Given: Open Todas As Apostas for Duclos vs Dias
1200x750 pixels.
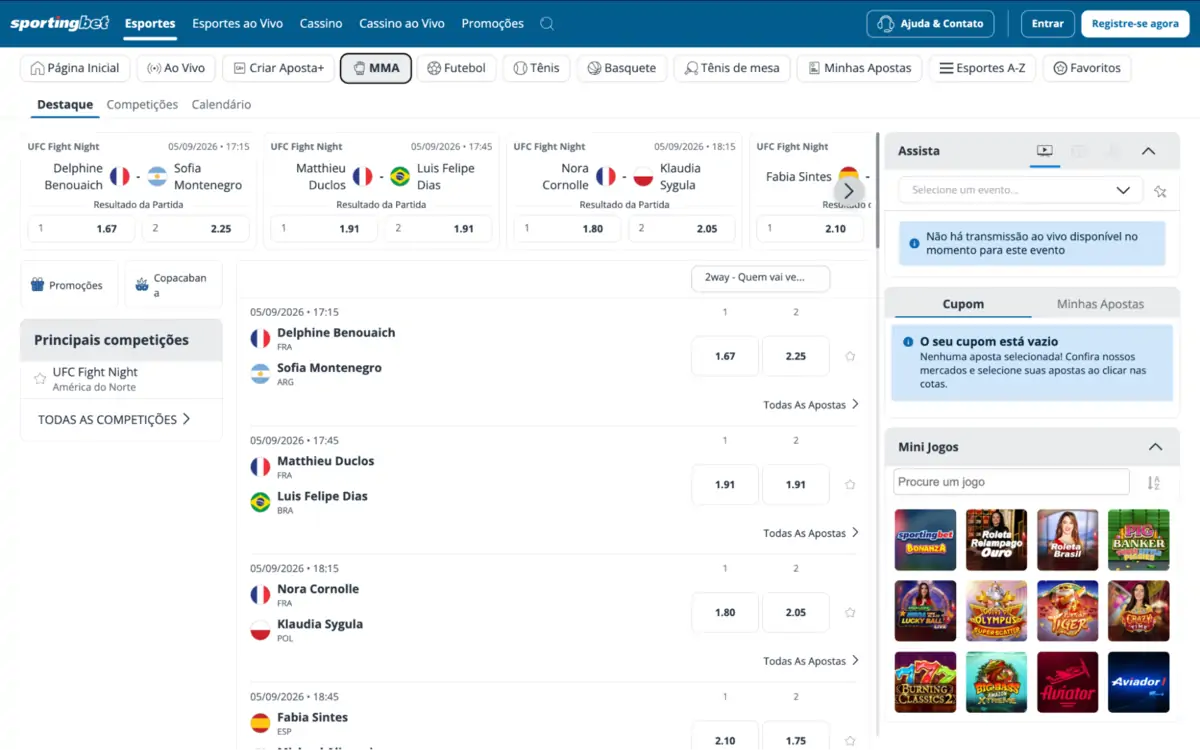Looking at the screenshot, I should click(x=811, y=533).
